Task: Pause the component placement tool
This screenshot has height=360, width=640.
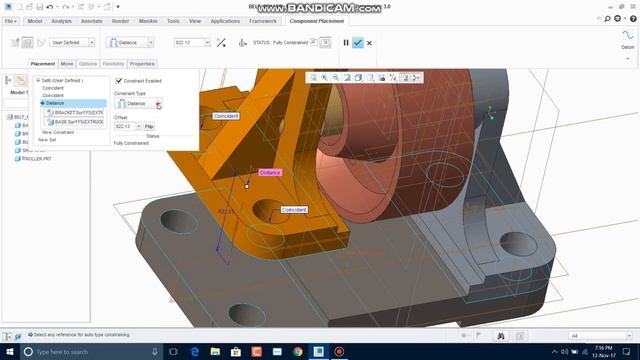Action: pyautogui.click(x=346, y=42)
